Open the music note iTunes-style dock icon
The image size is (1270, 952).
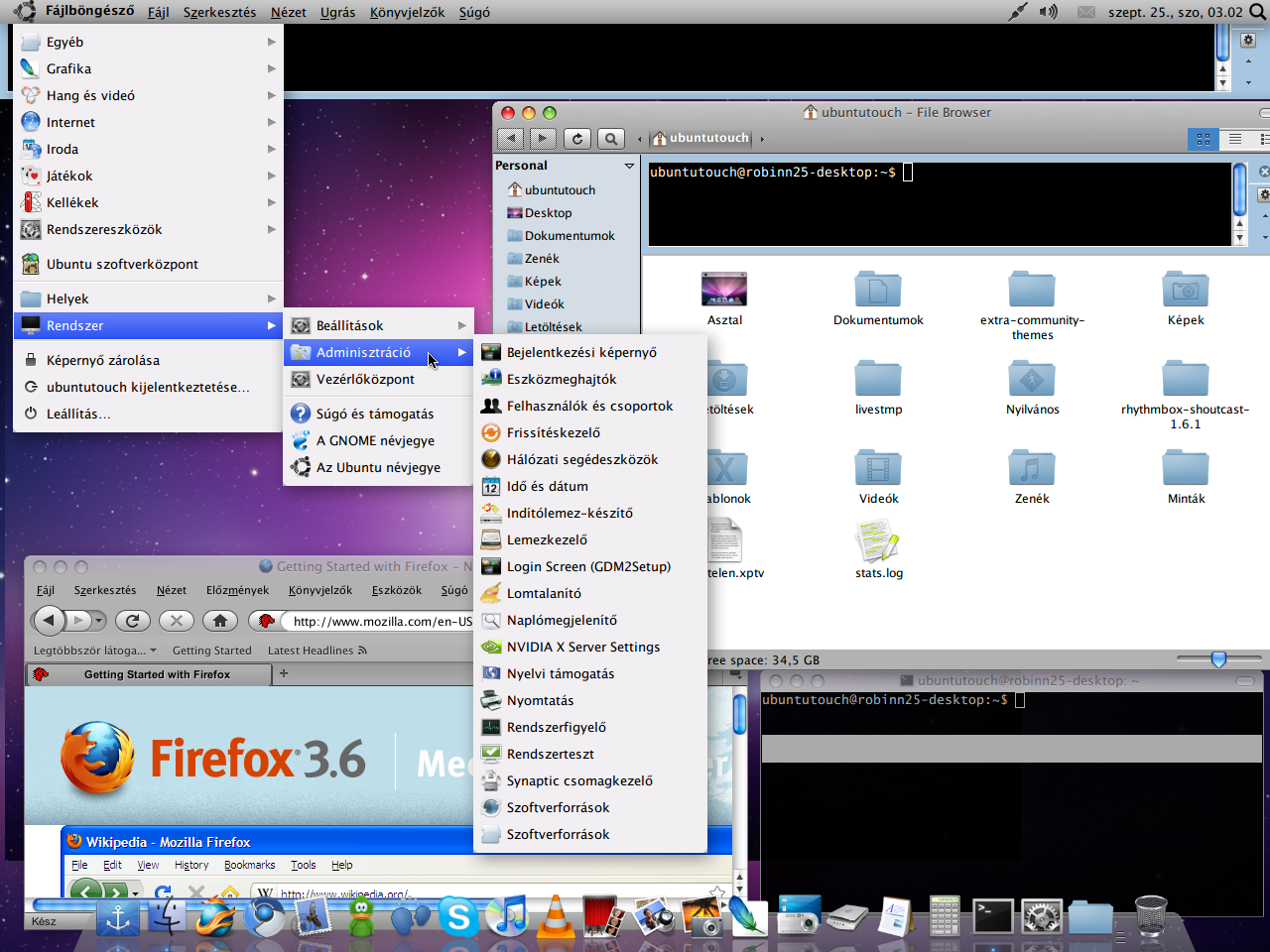pos(508,915)
